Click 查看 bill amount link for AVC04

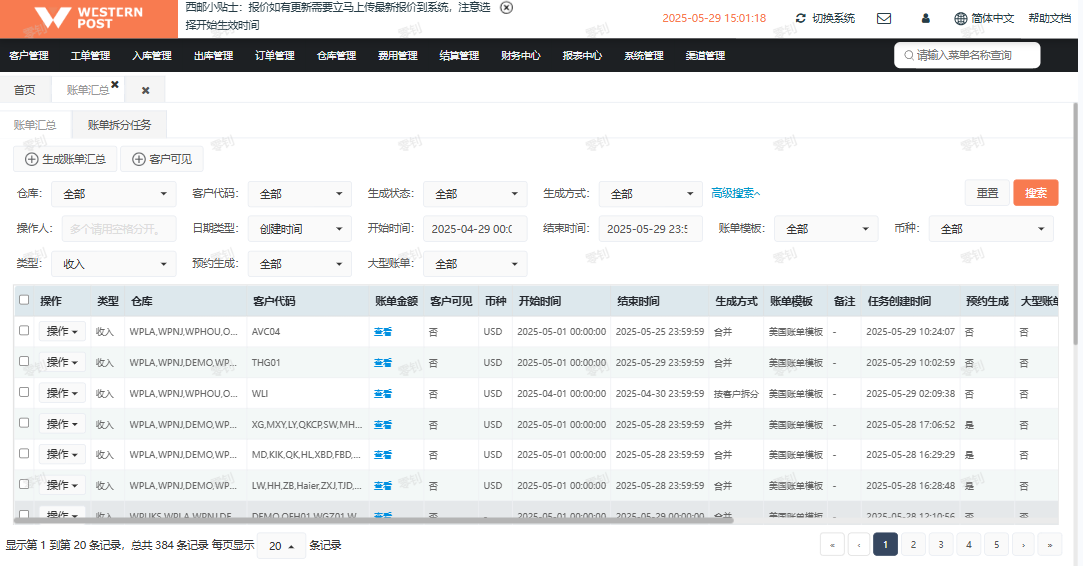383,332
